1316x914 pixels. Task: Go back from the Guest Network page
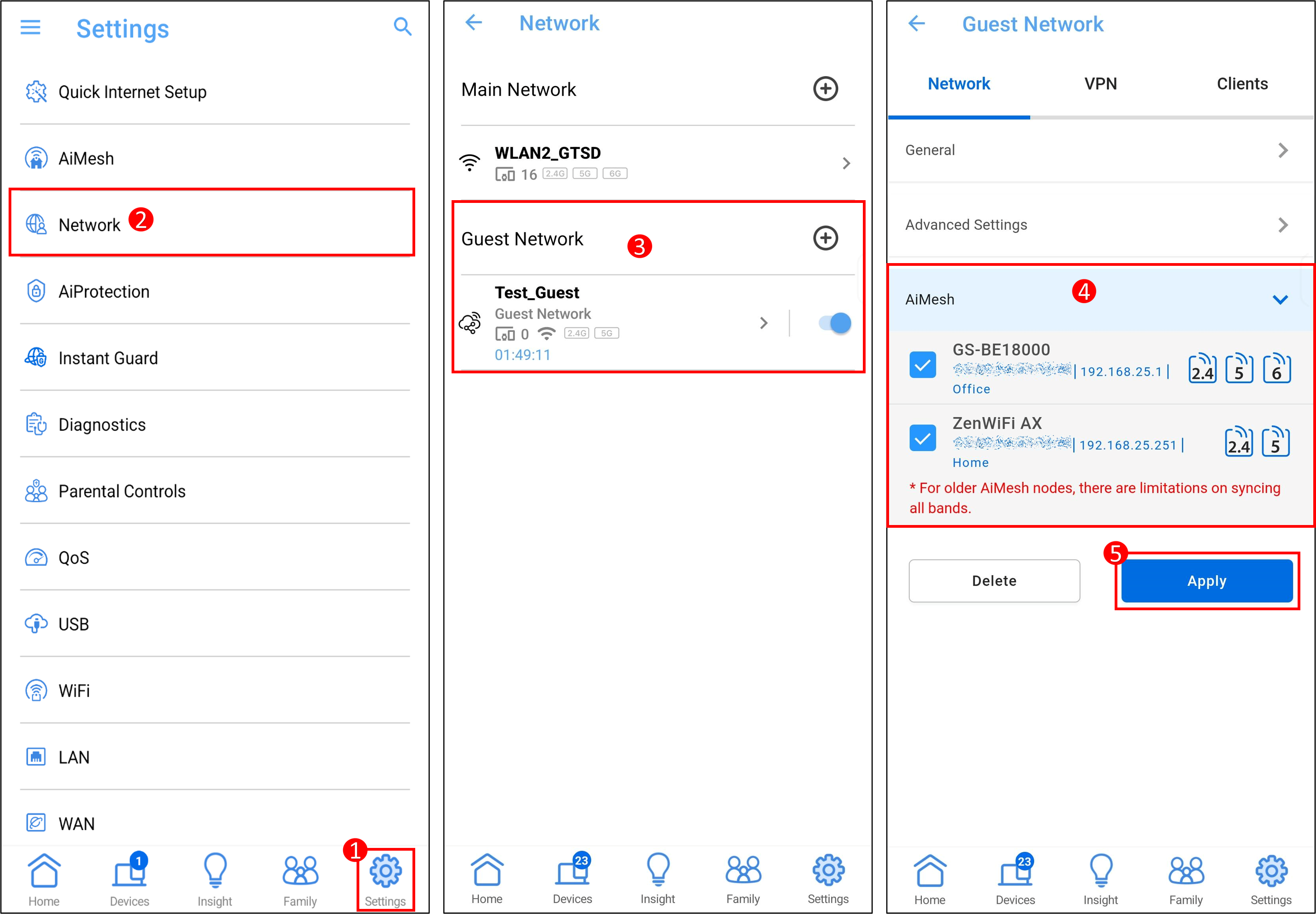tap(916, 23)
